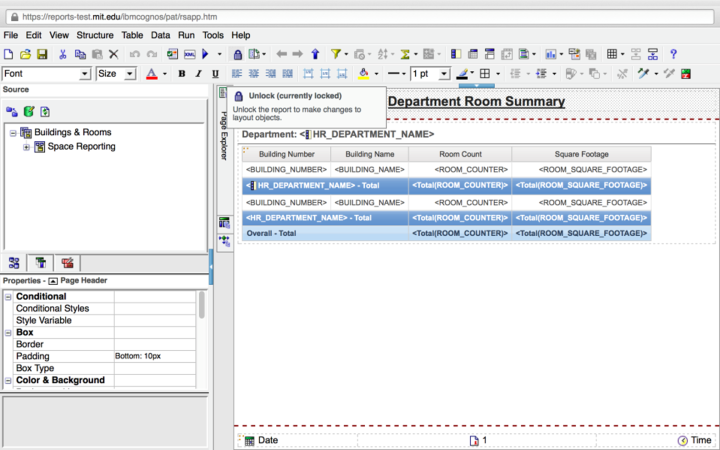Open the Structure menu
Screen dimensions: 720x450
[x=95, y=35]
